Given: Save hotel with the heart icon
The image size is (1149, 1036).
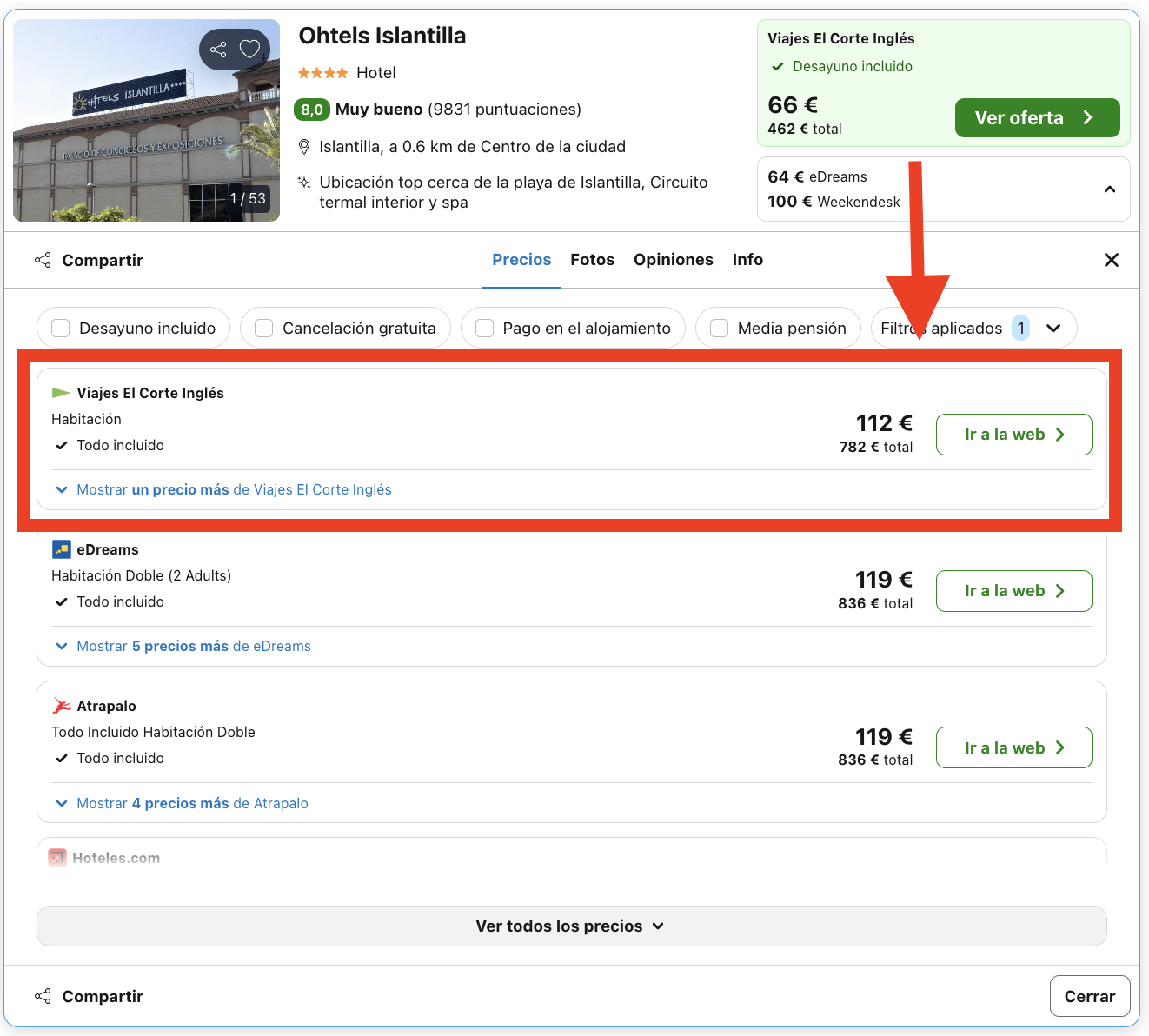Looking at the screenshot, I should click(250, 50).
